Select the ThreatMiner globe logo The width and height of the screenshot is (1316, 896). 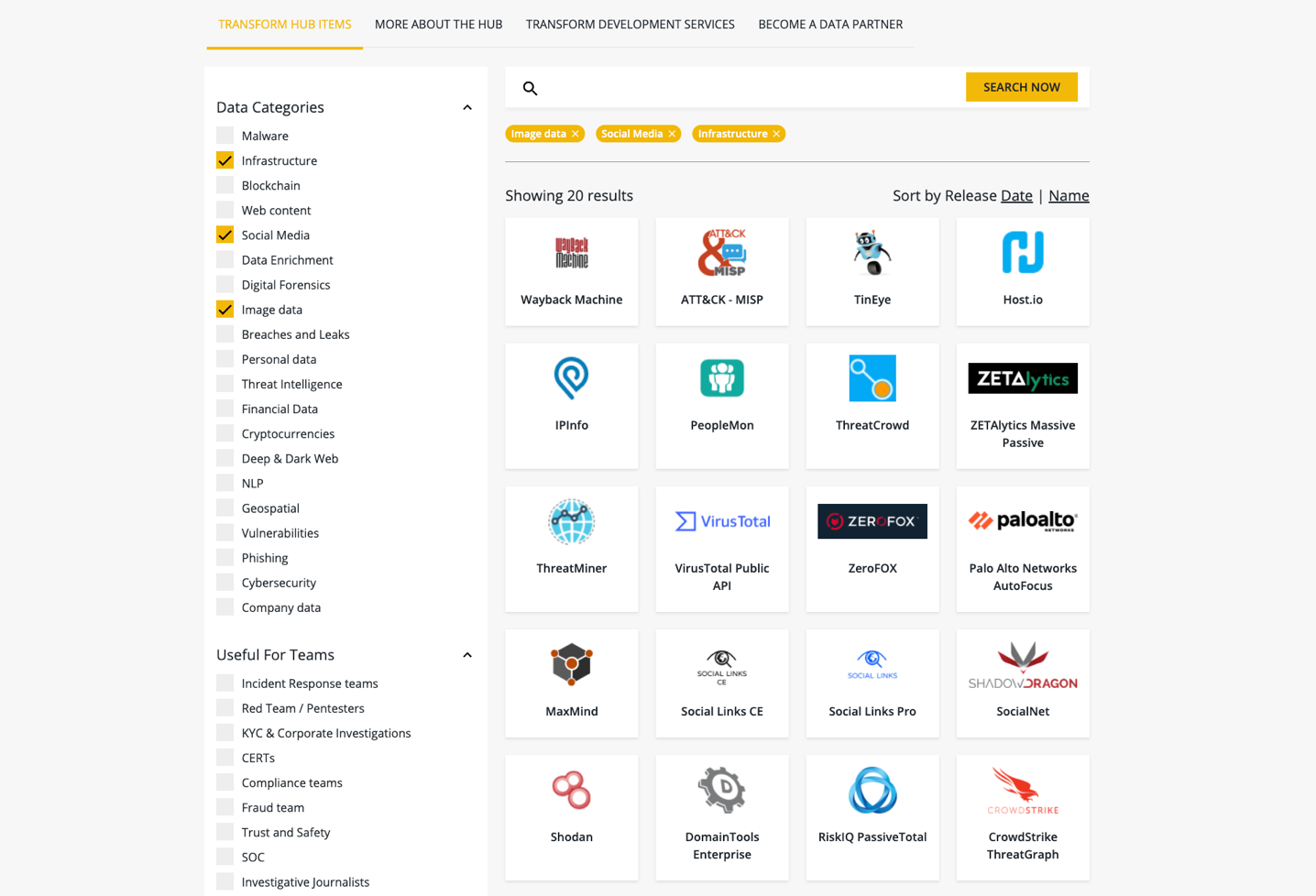(x=571, y=521)
